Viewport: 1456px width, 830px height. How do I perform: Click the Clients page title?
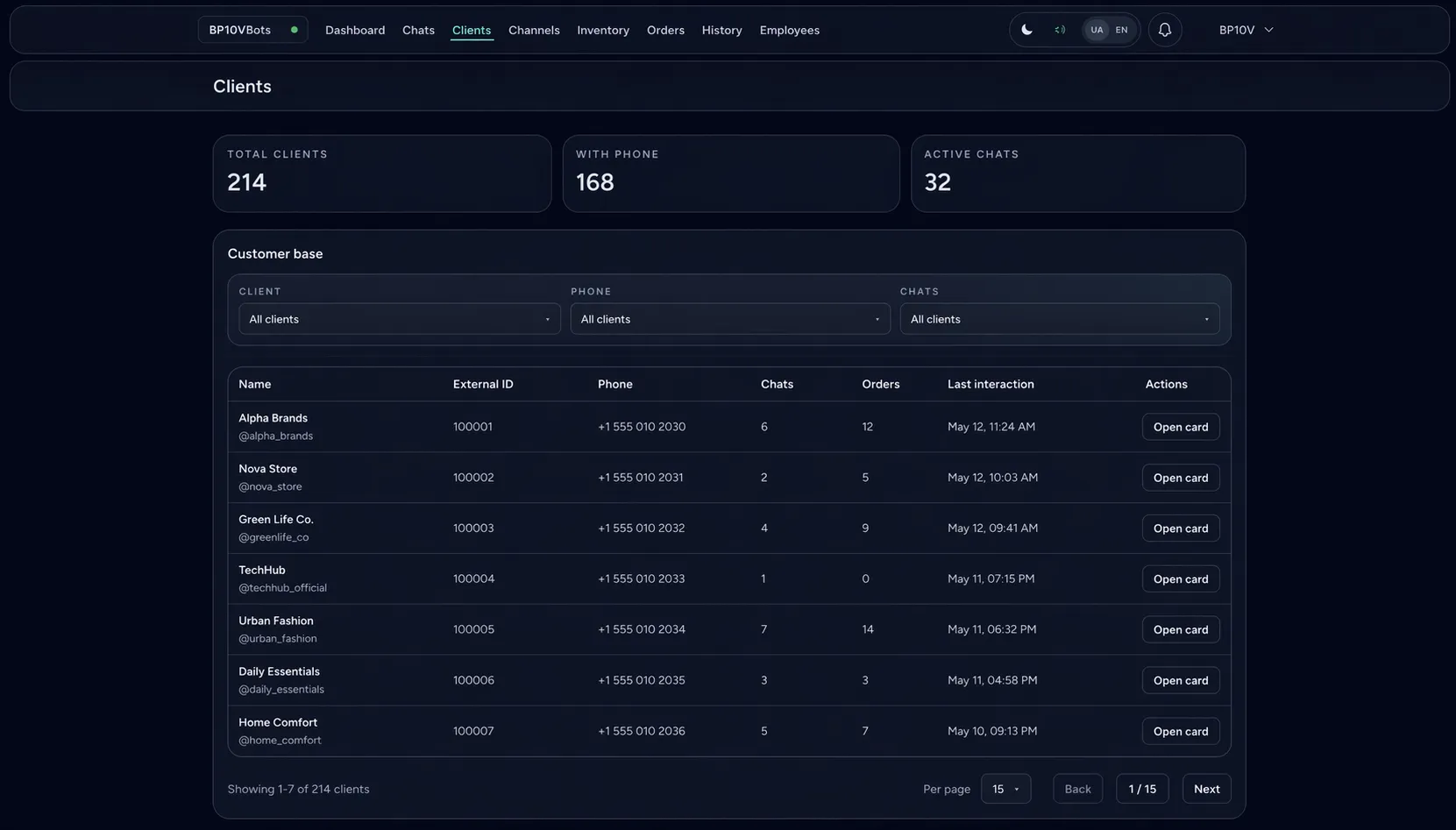click(x=242, y=86)
